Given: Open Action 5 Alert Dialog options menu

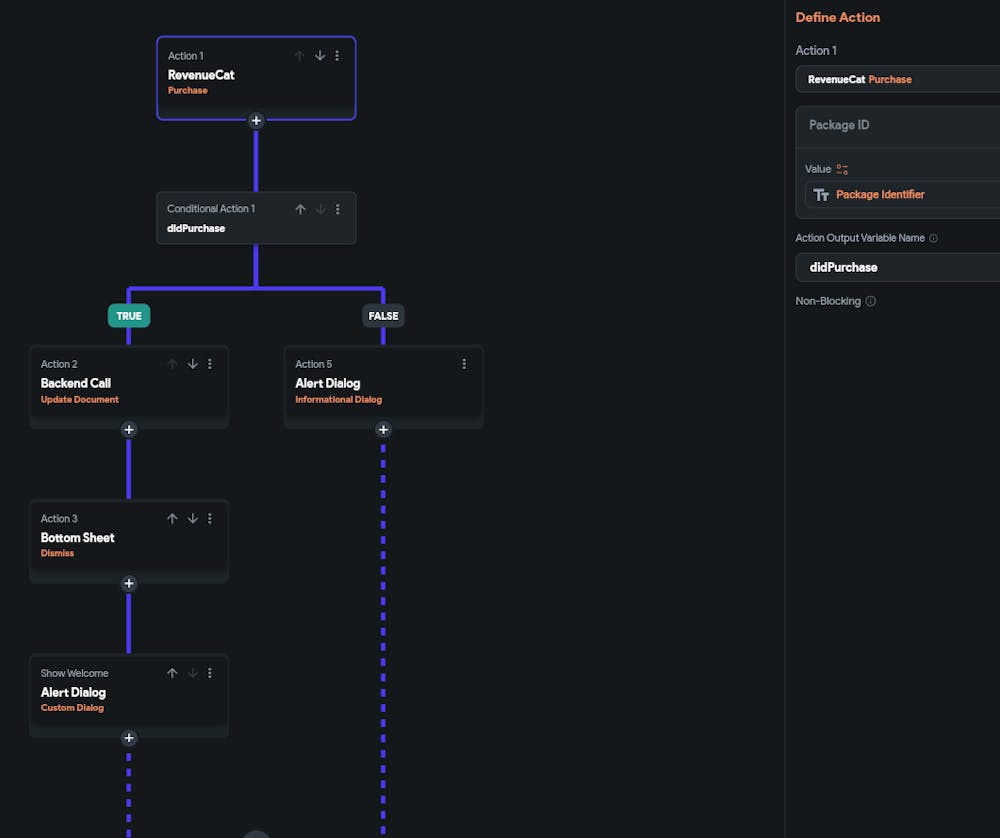Looking at the screenshot, I should [464, 364].
